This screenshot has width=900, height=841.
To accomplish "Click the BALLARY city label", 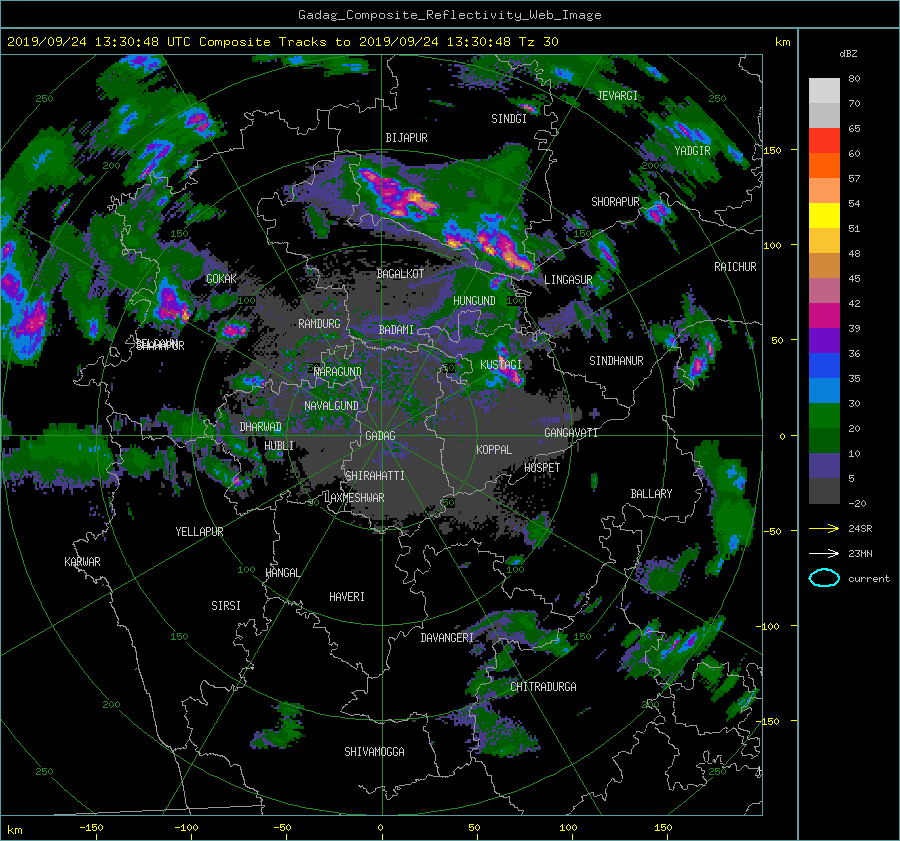I will (651, 494).
